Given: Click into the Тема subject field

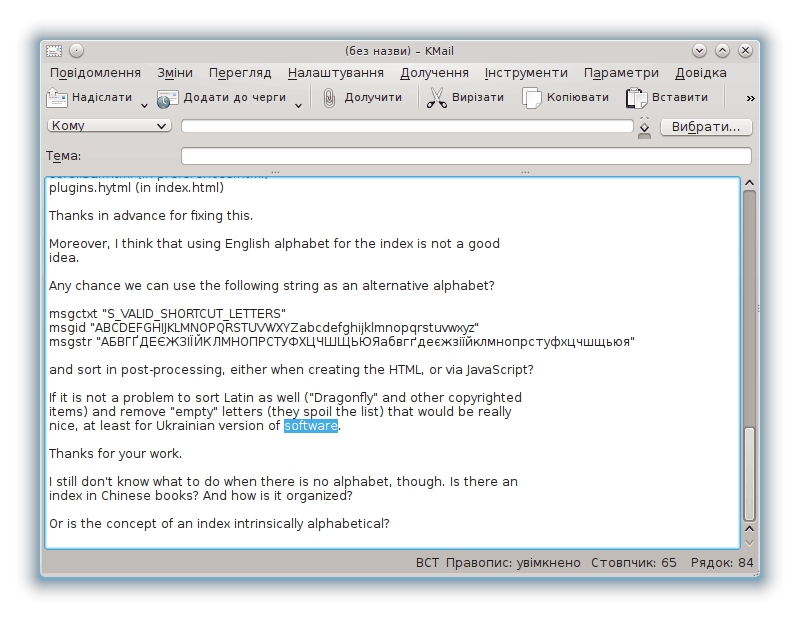Looking at the screenshot, I should tap(465, 156).
